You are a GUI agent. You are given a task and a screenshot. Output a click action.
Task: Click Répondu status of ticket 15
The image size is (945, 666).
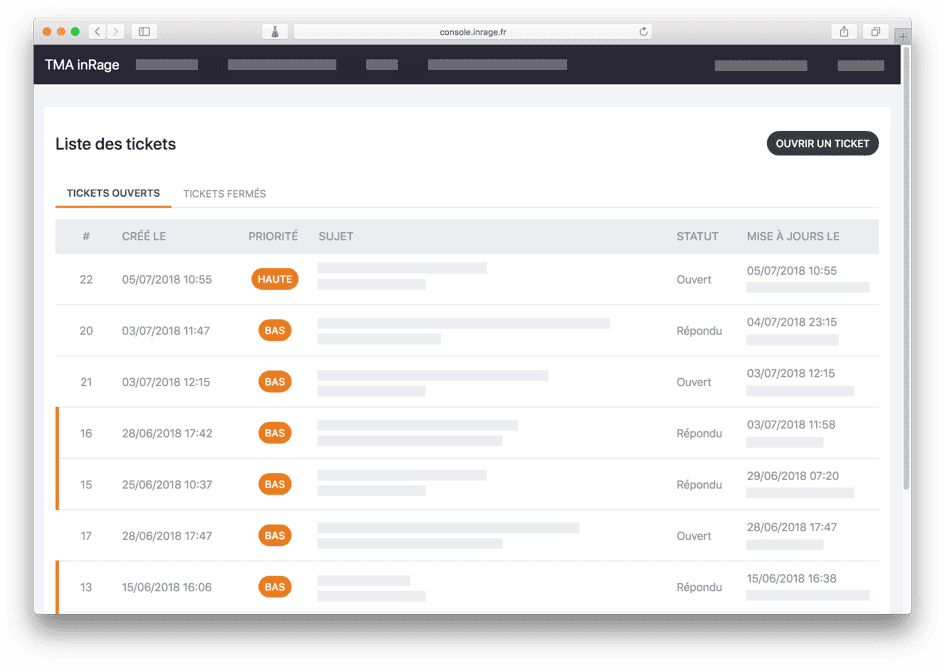(x=699, y=484)
